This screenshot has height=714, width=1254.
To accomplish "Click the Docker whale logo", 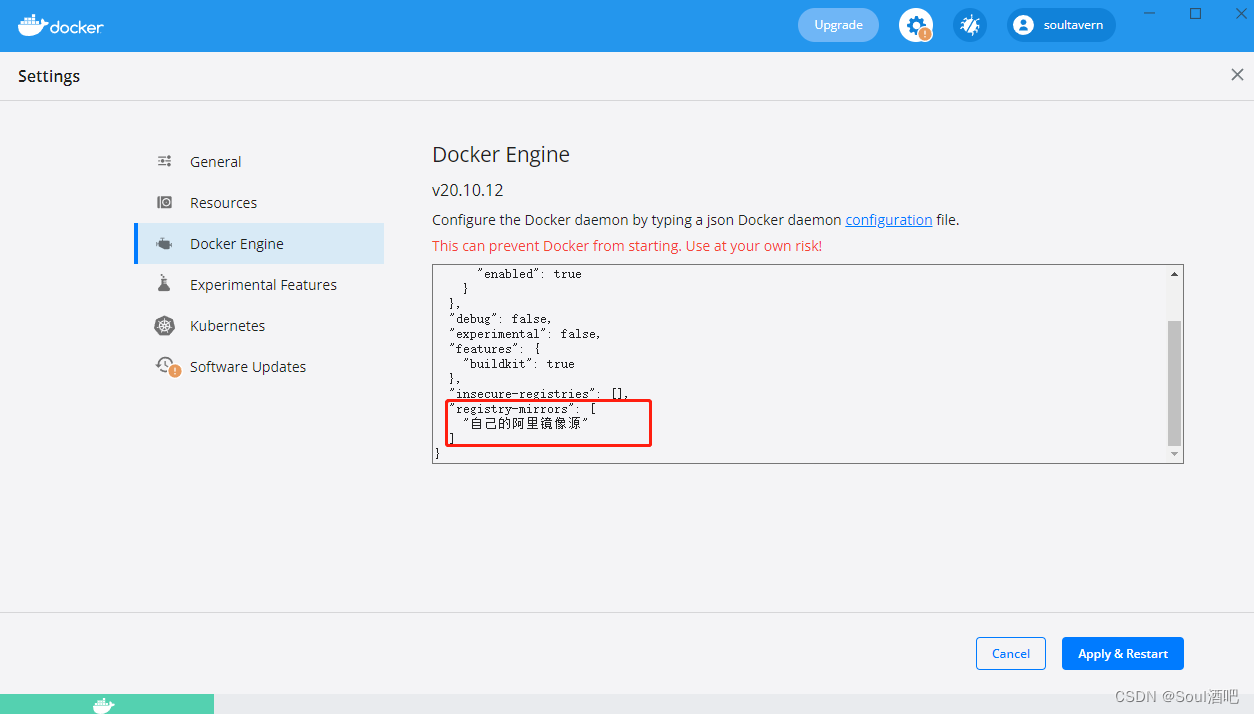I will pyautogui.click(x=61, y=25).
